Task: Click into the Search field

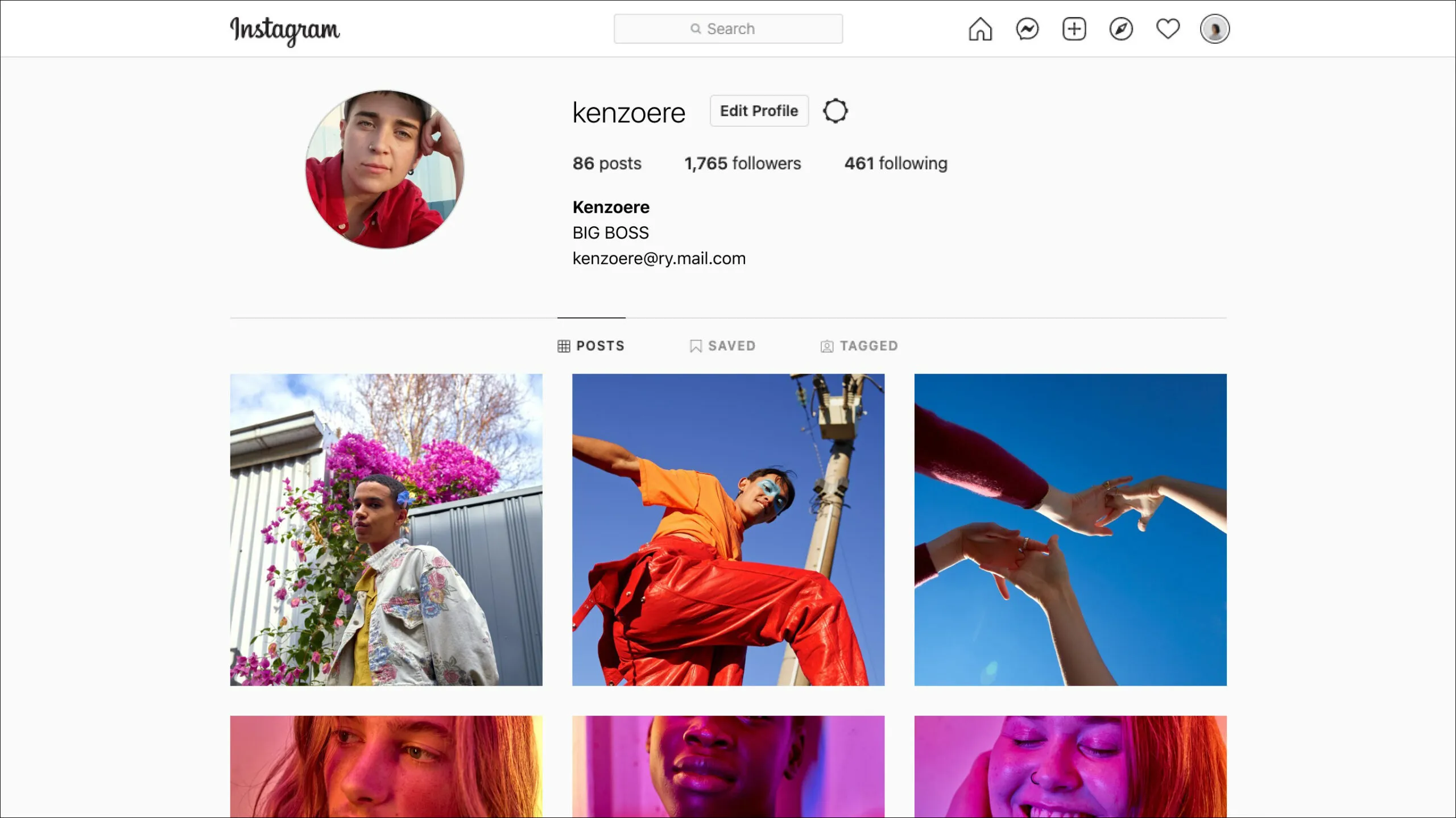Action: pyautogui.click(x=728, y=29)
